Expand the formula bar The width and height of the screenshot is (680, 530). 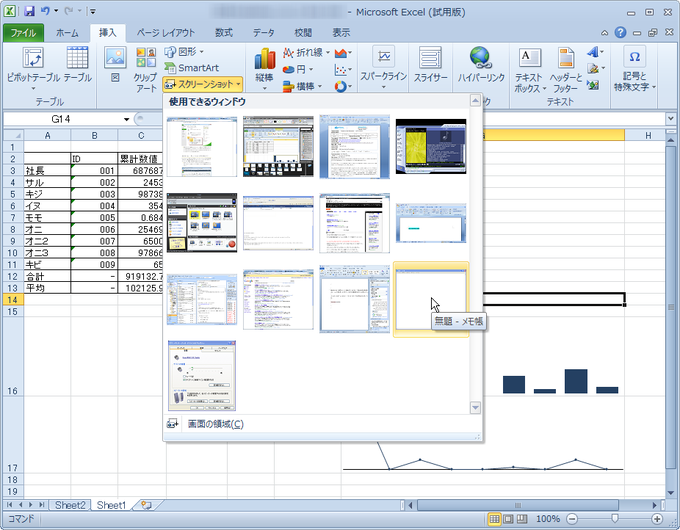coord(671,118)
